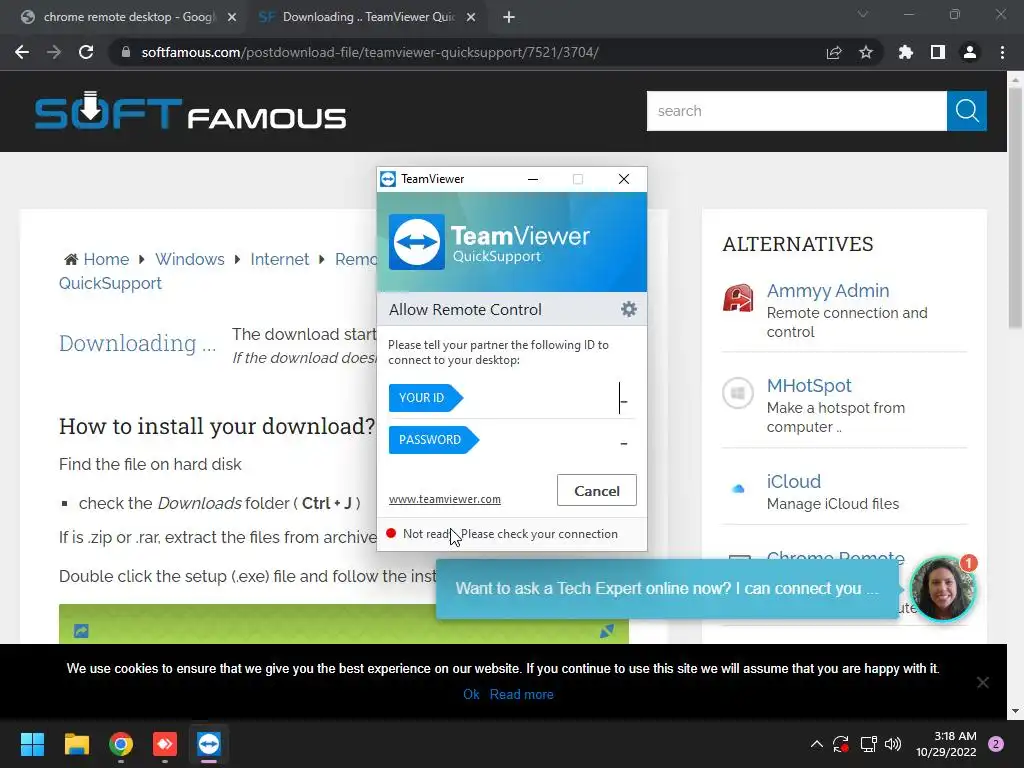Open the MHotSpot icon
This screenshot has height=768, width=1024.
[738, 393]
